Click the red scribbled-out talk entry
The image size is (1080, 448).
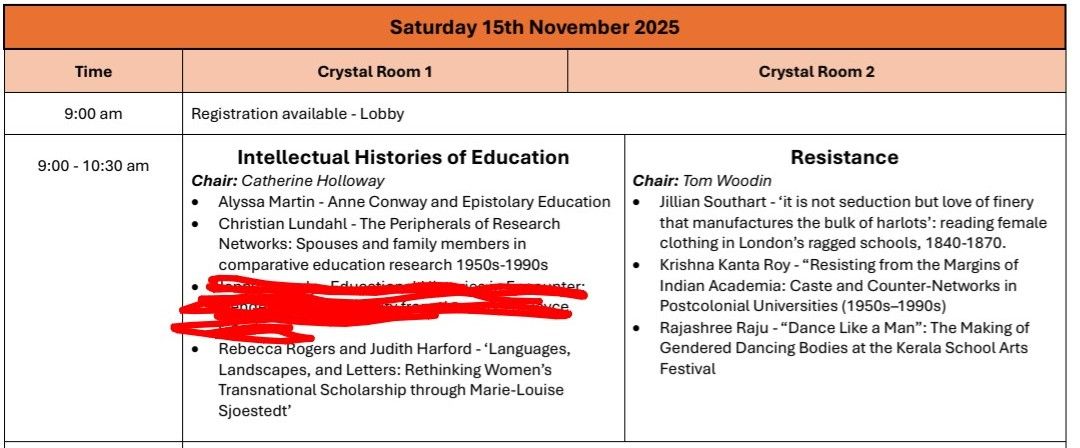click(380, 306)
